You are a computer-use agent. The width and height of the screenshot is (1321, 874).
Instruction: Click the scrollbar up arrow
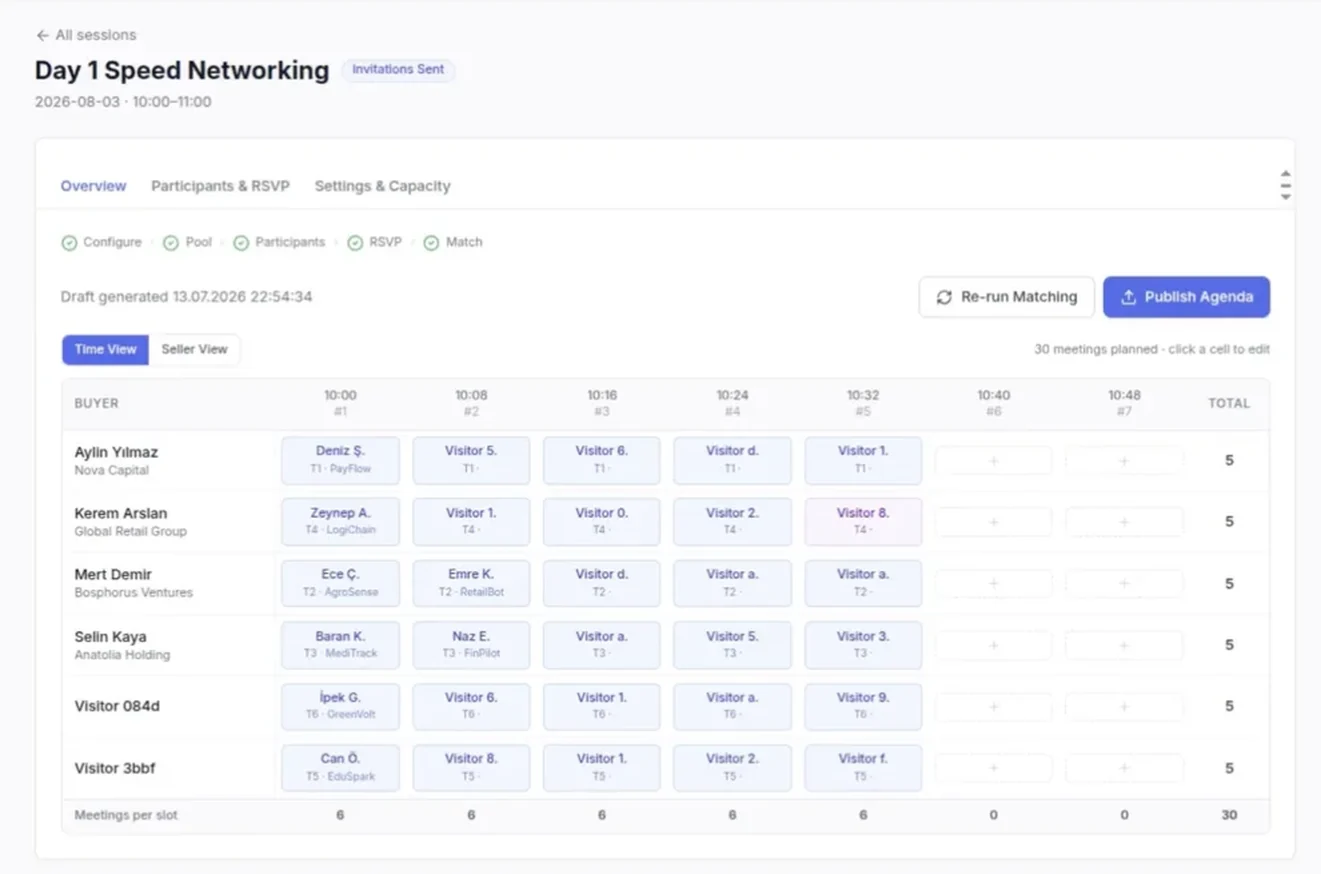[x=1285, y=174]
